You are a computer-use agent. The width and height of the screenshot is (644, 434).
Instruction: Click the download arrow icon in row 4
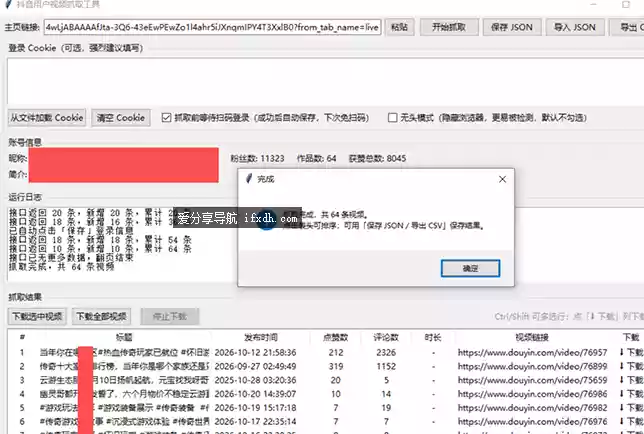(622, 394)
